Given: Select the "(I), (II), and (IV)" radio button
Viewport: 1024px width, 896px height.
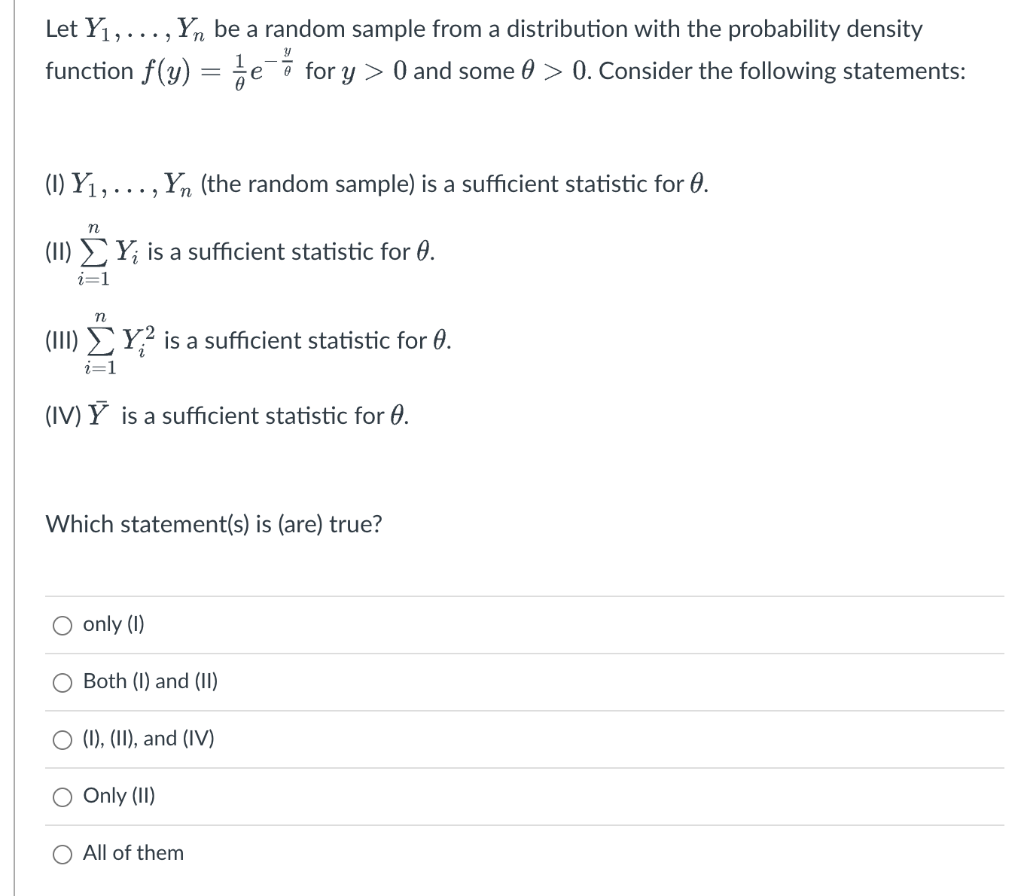Looking at the screenshot, I should (x=63, y=738).
